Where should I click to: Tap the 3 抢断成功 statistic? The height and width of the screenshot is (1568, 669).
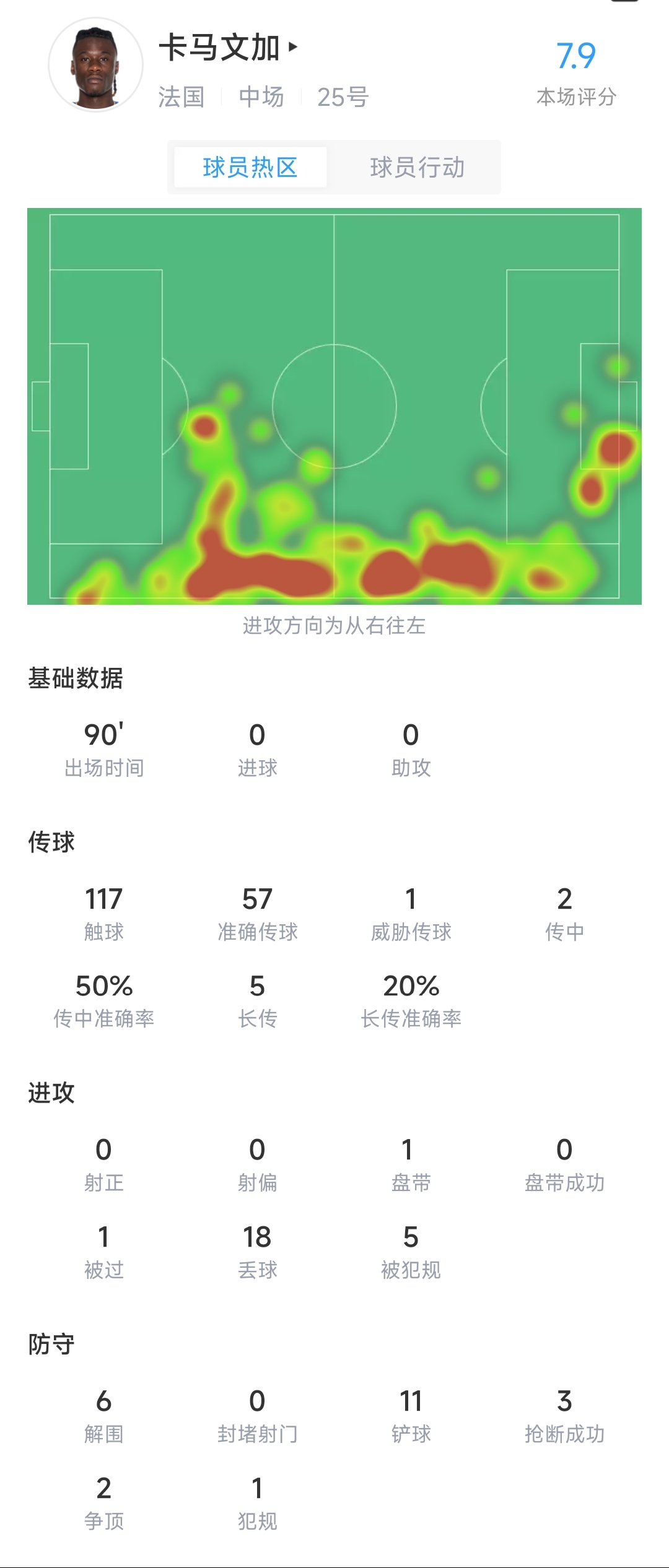pyautogui.click(x=564, y=1415)
